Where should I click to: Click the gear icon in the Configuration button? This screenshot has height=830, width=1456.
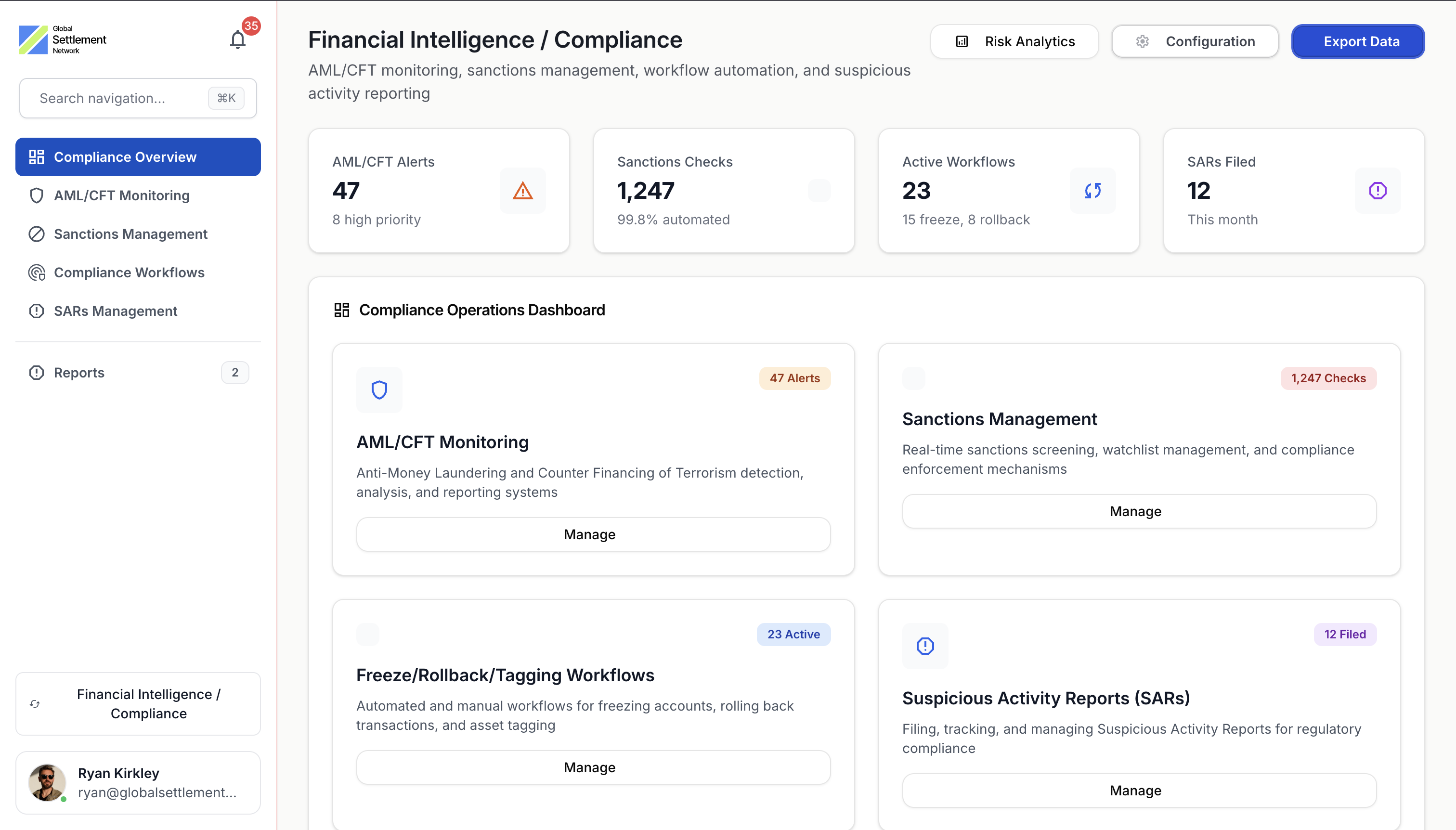click(x=1142, y=41)
